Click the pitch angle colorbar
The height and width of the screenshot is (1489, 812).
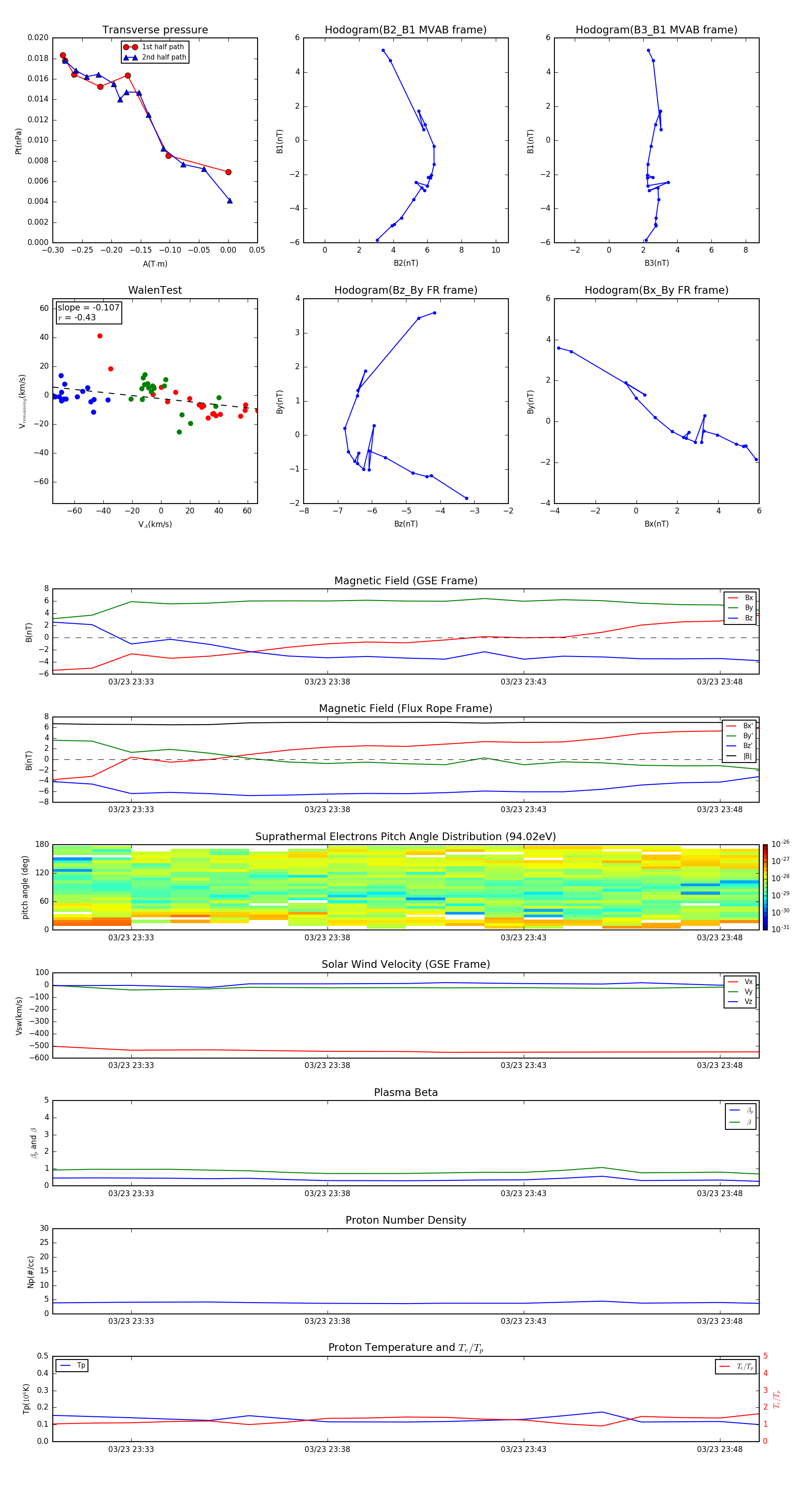(765, 887)
